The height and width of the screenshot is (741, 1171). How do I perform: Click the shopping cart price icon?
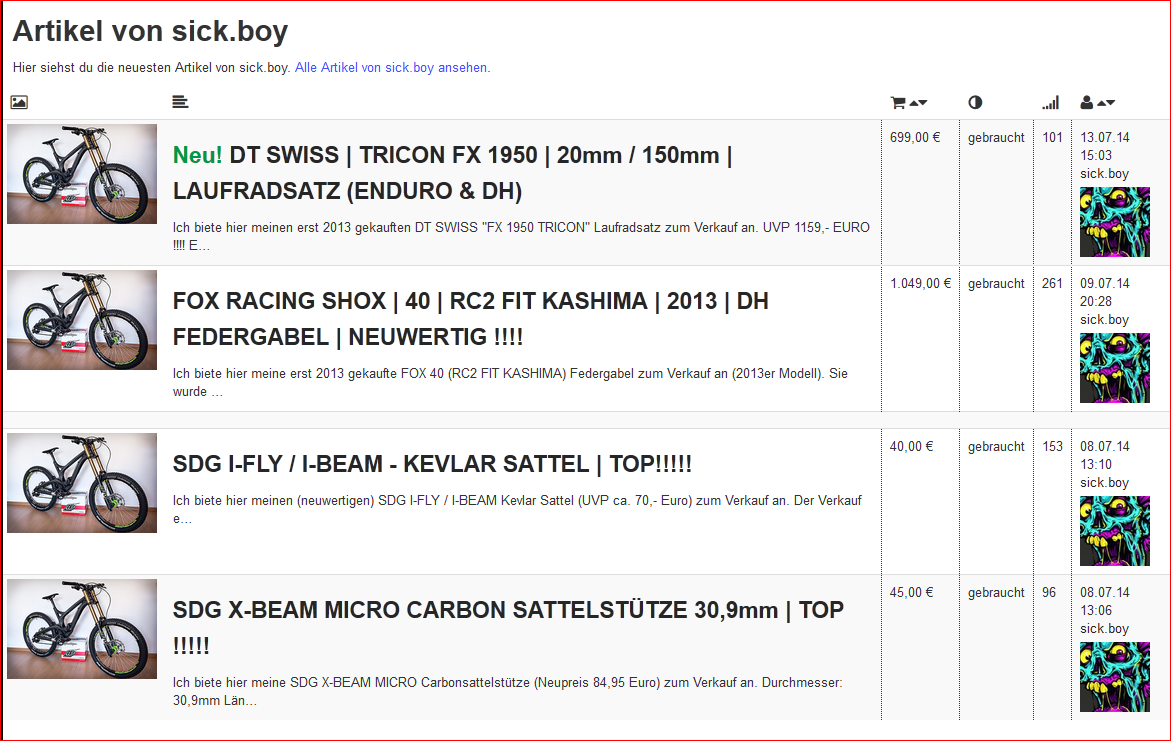pos(898,102)
